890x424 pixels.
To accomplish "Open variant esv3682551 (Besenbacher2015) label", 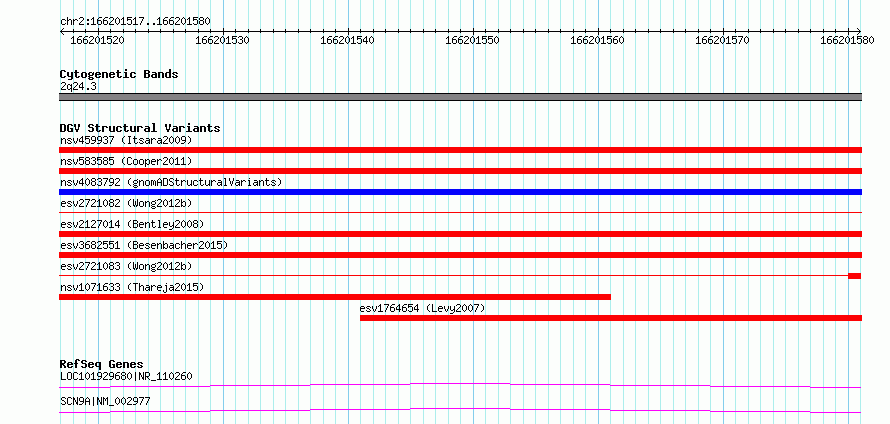I will 144,245.
